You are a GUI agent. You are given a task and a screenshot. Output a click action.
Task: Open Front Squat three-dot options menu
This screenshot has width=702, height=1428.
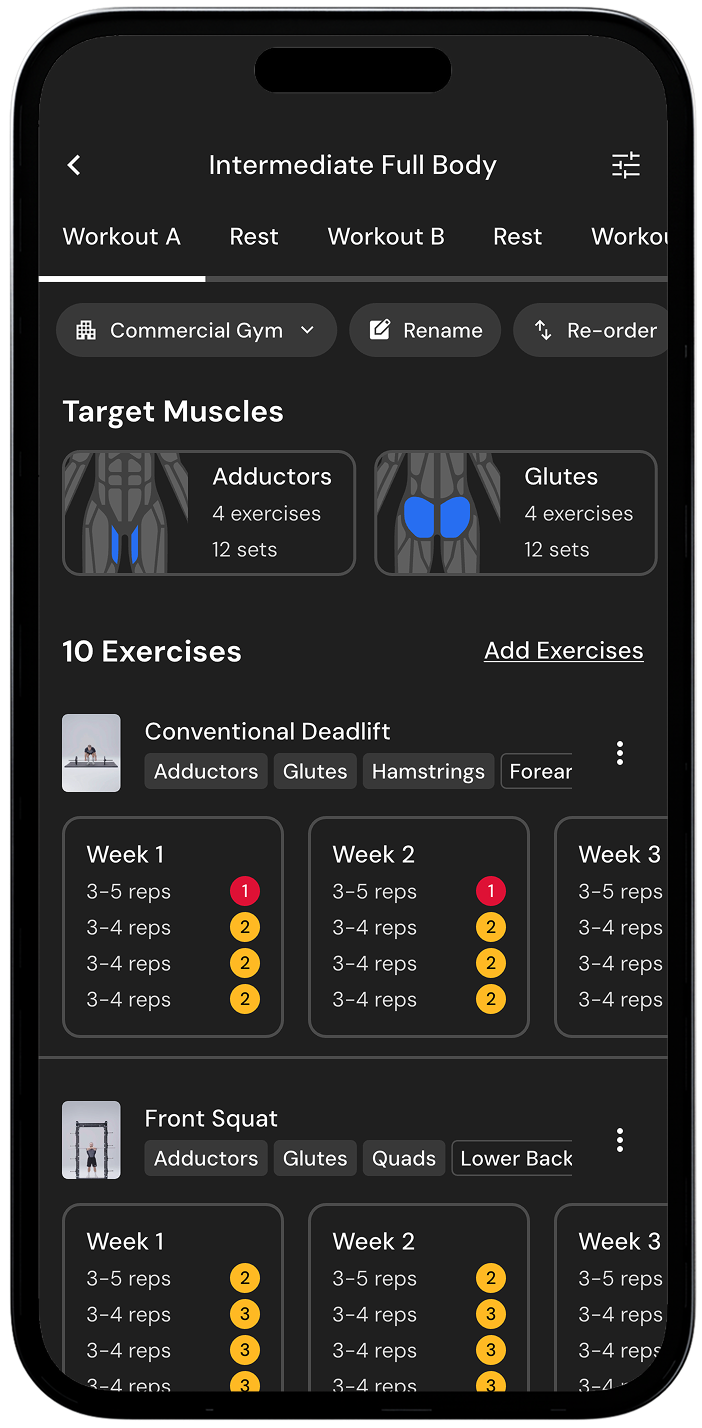tap(620, 1140)
